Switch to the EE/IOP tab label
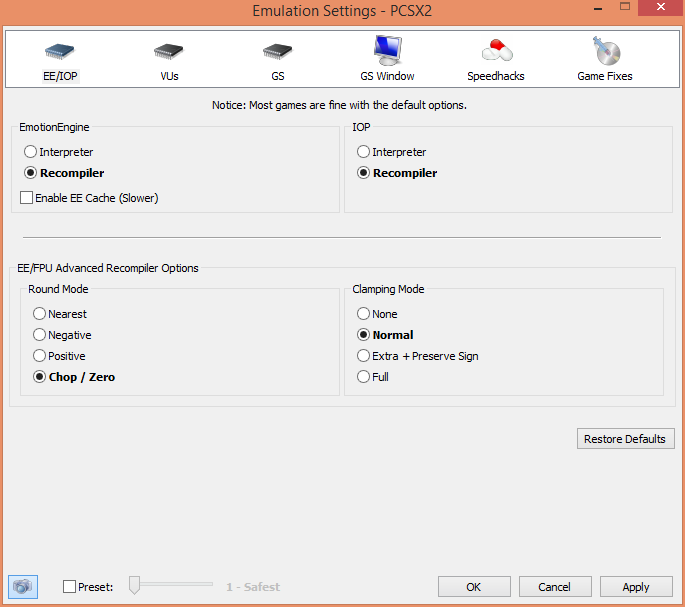 pyautogui.click(x=60, y=76)
